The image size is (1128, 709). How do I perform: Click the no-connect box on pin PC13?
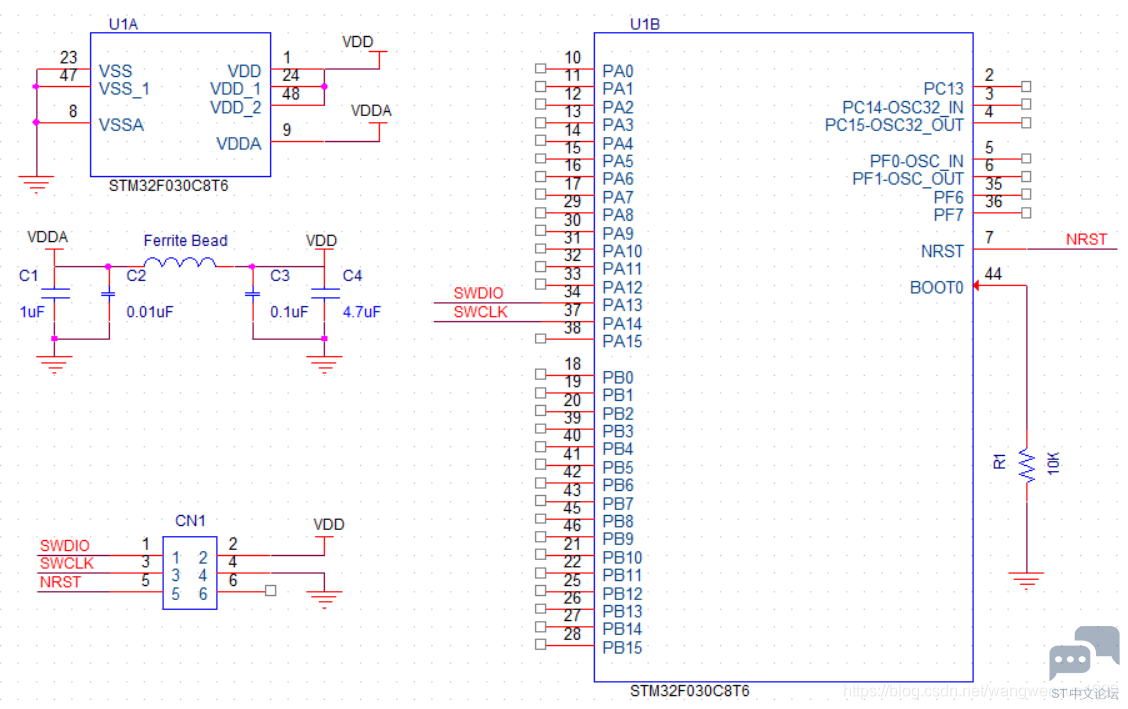point(1027,86)
